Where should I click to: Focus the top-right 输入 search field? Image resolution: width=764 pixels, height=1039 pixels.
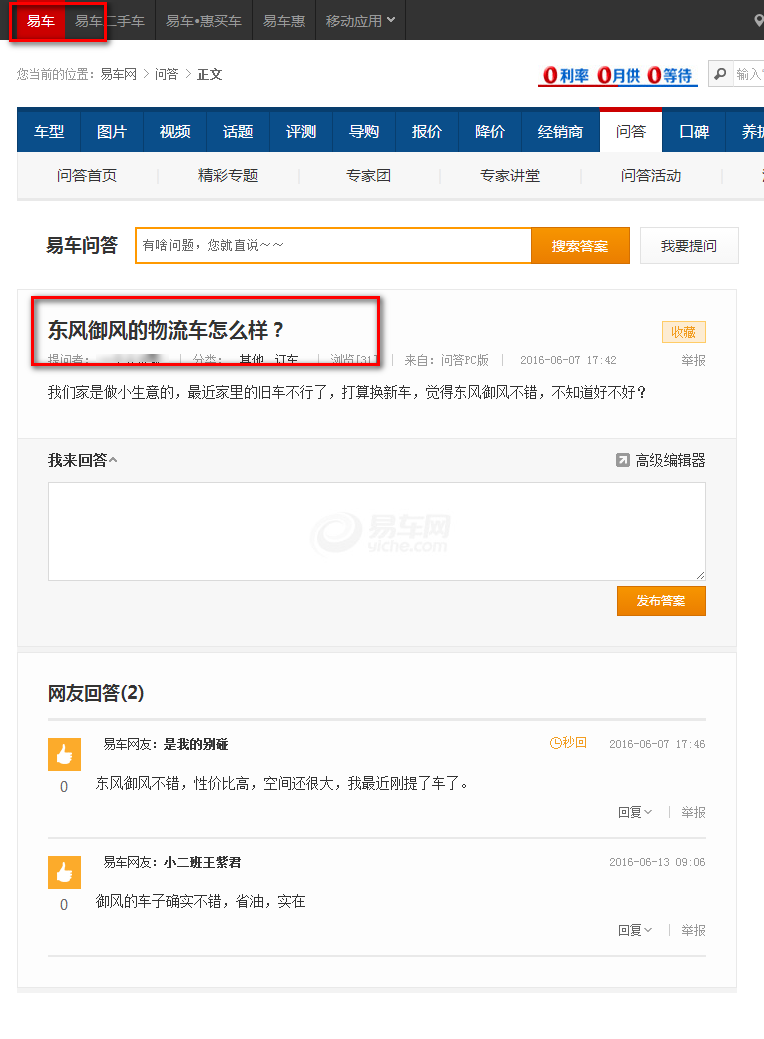748,74
